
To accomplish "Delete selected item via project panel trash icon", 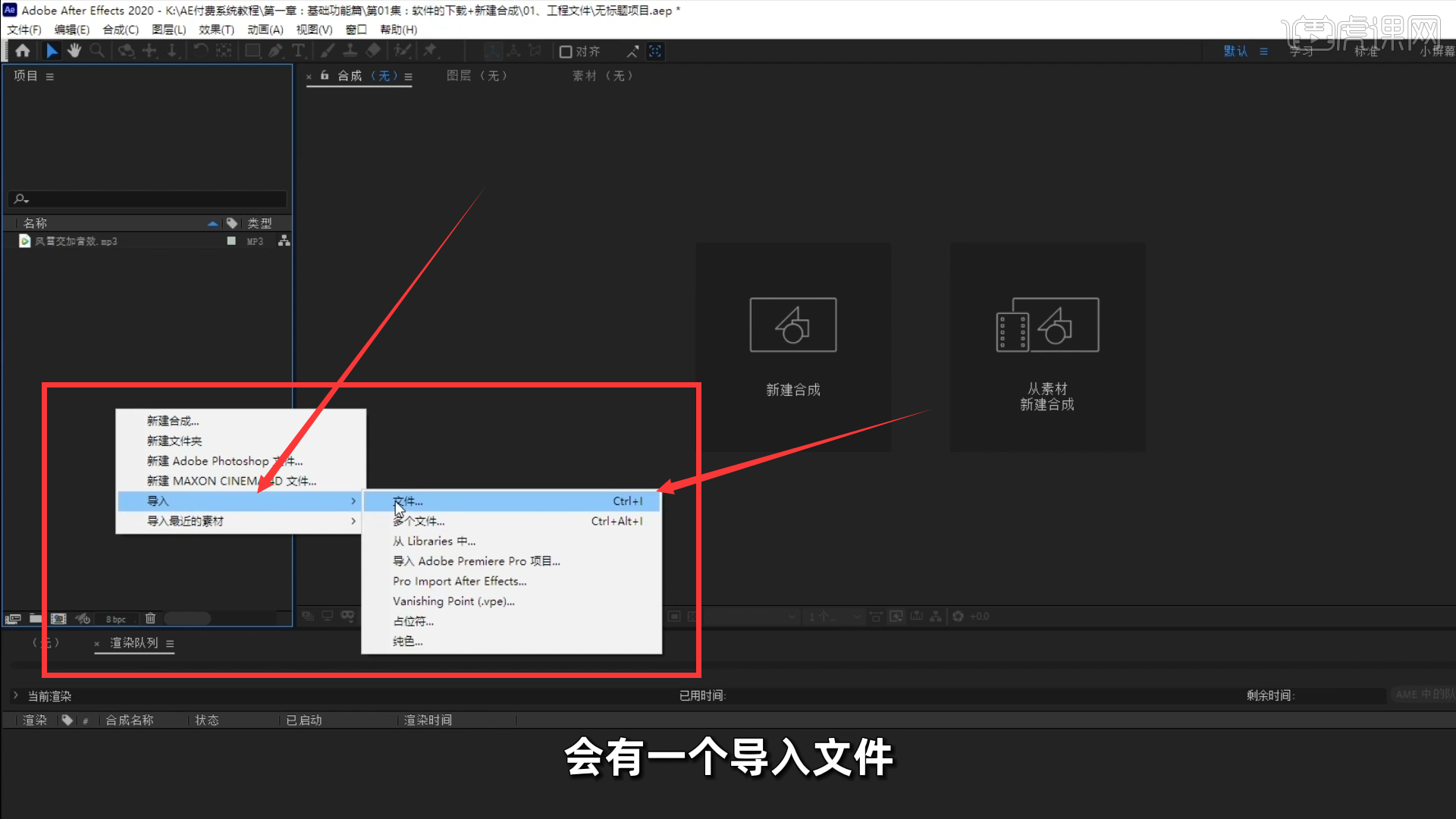I will 150,618.
